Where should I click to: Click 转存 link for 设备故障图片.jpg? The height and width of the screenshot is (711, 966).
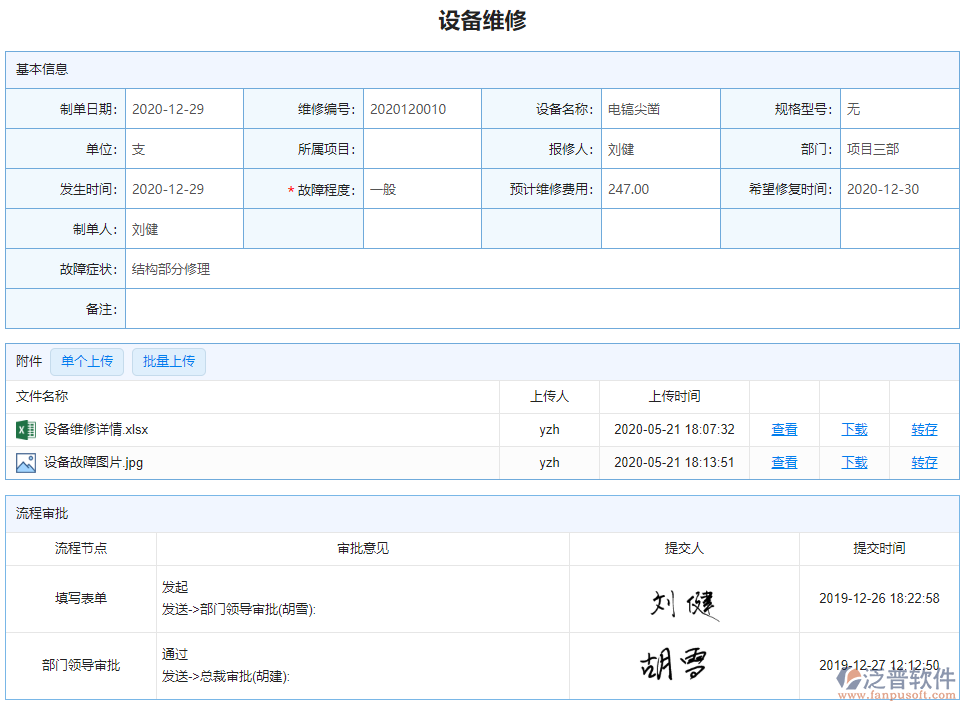click(x=923, y=462)
